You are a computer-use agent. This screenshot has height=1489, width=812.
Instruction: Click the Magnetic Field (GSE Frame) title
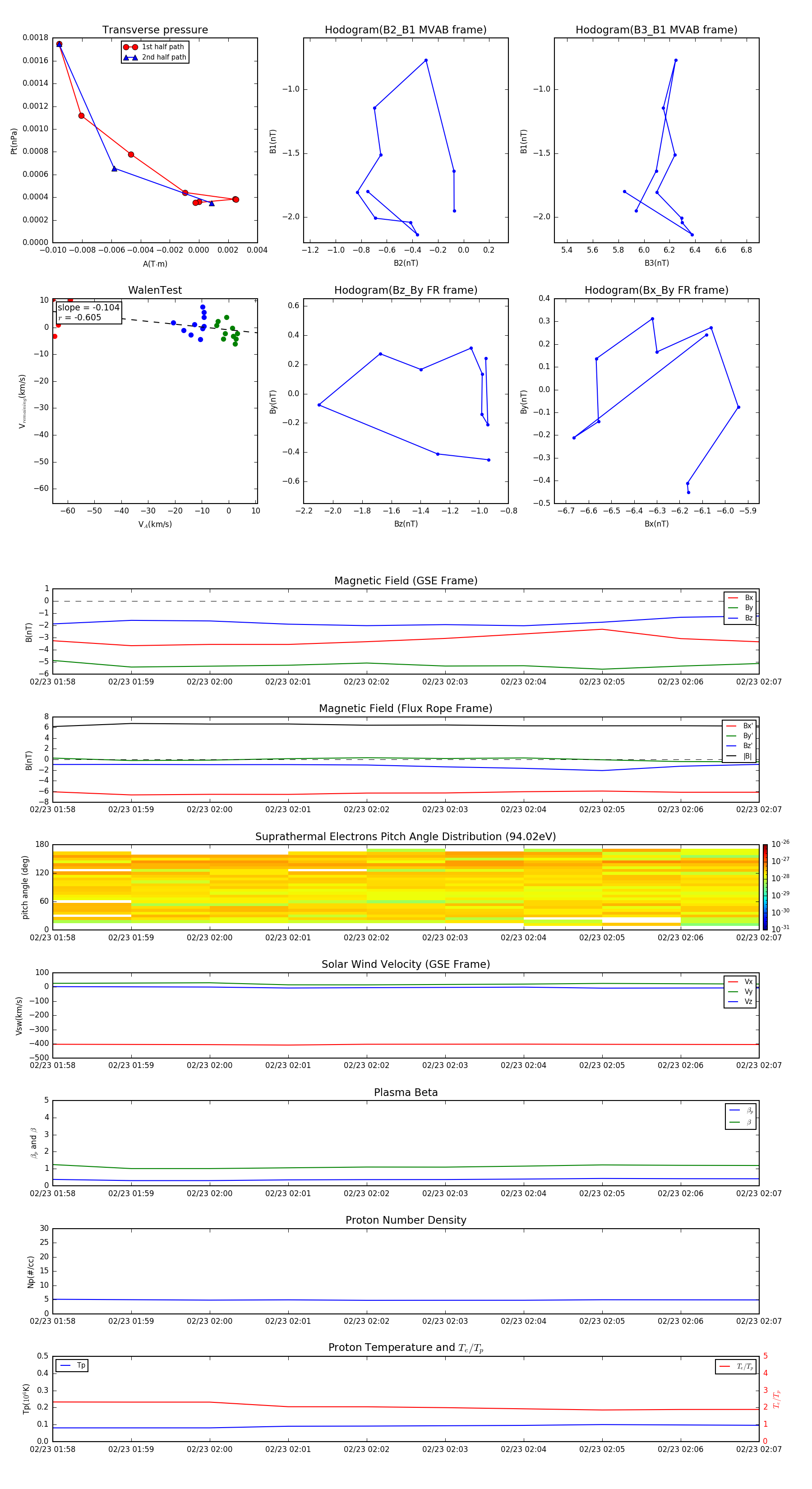click(406, 581)
